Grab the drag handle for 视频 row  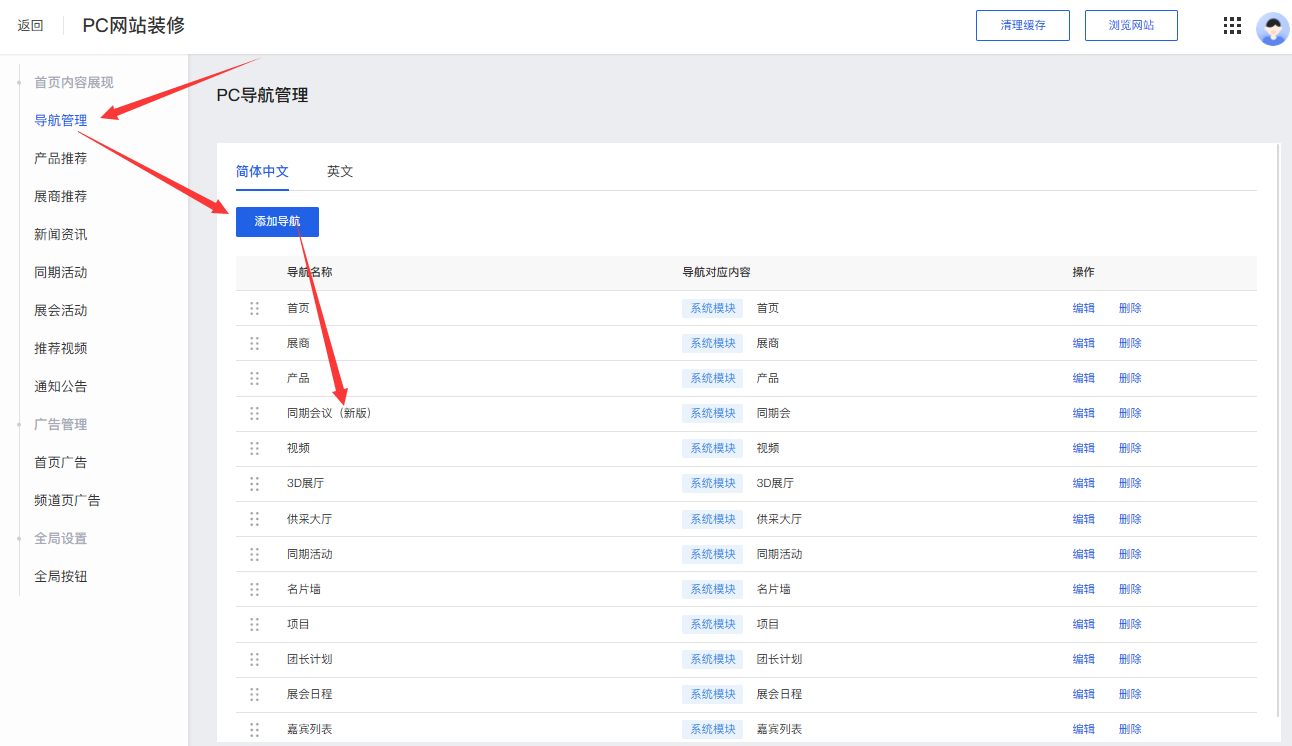(x=254, y=448)
